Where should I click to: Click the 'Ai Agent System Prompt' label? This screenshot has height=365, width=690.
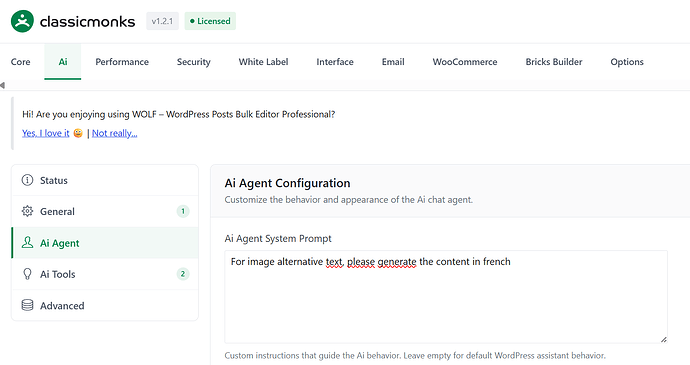278,239
